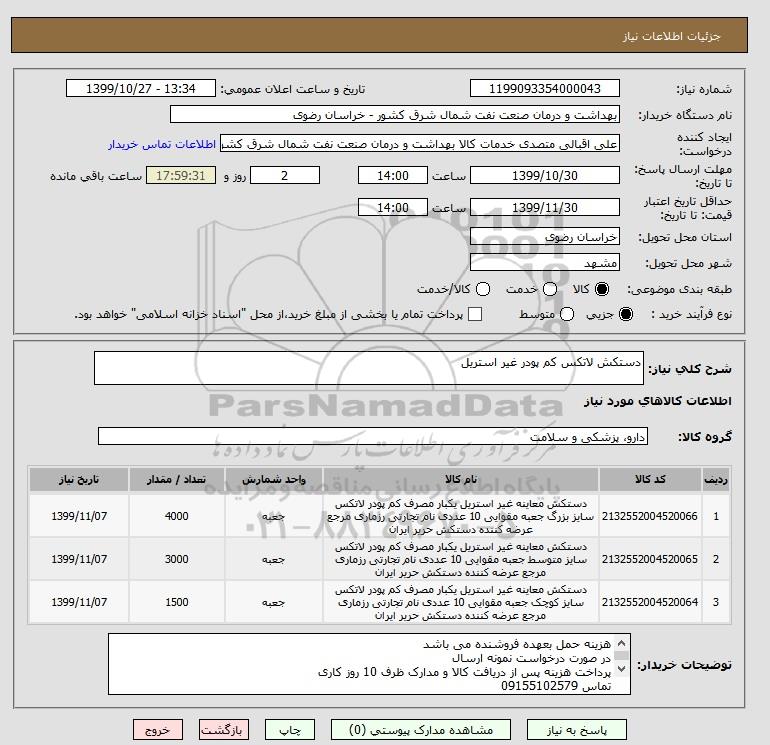Select the جزیی purchase type radio
Viewport: 770px width, 745px height.
tap(626, 314)
